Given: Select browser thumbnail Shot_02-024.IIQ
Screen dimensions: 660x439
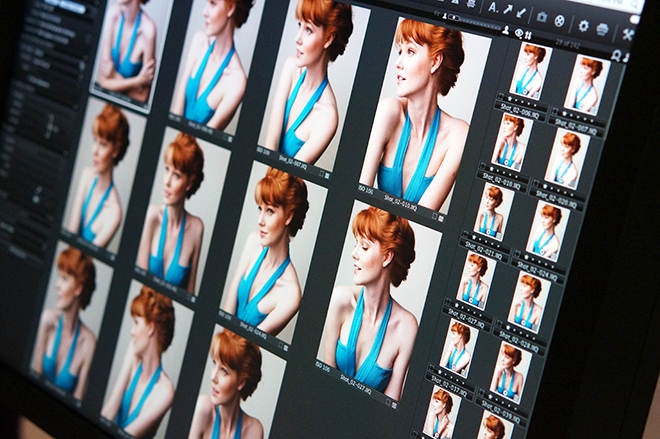Looking at the screenshot, I should 547,231.
